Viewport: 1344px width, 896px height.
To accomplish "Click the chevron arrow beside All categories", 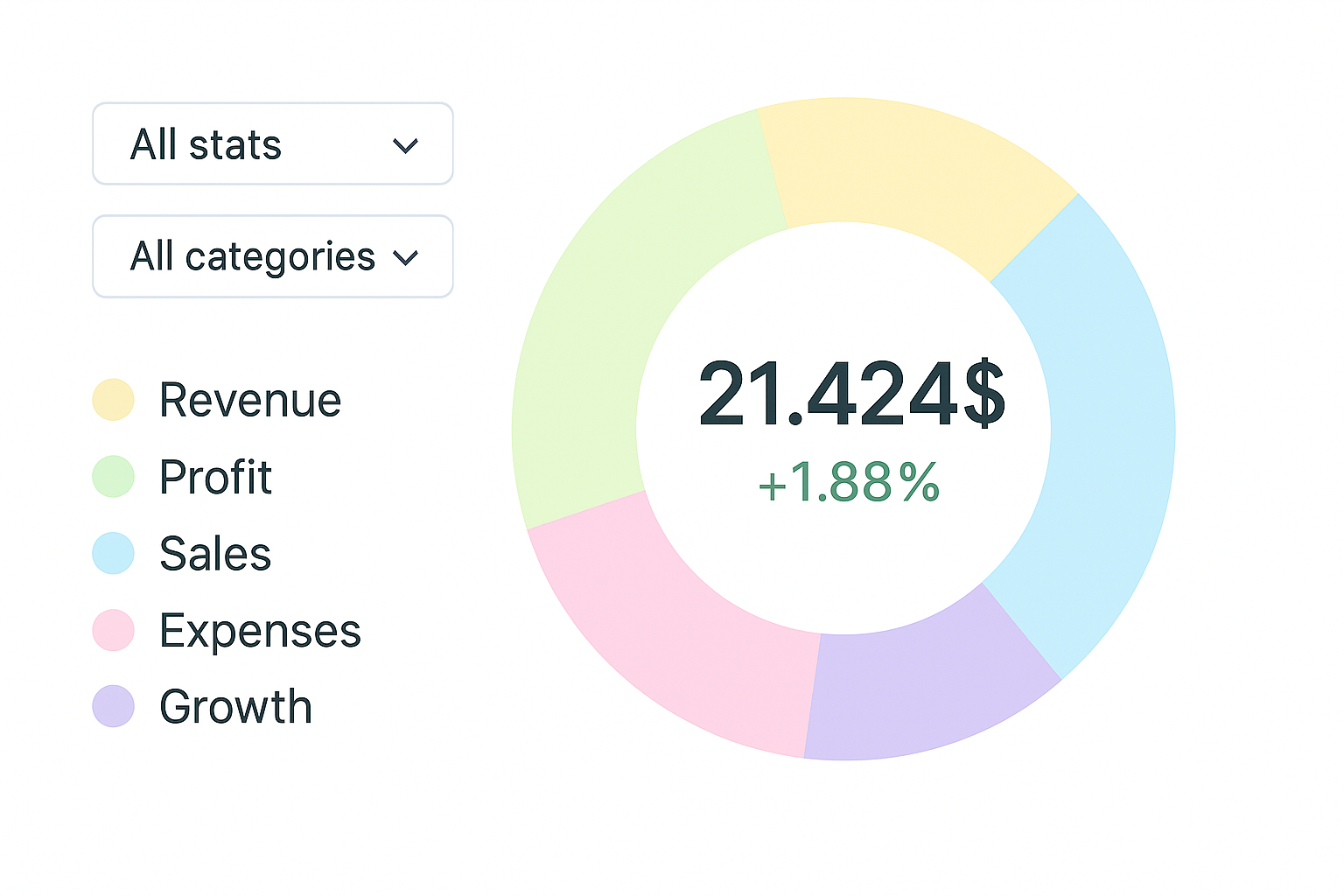I will (406, 258).
